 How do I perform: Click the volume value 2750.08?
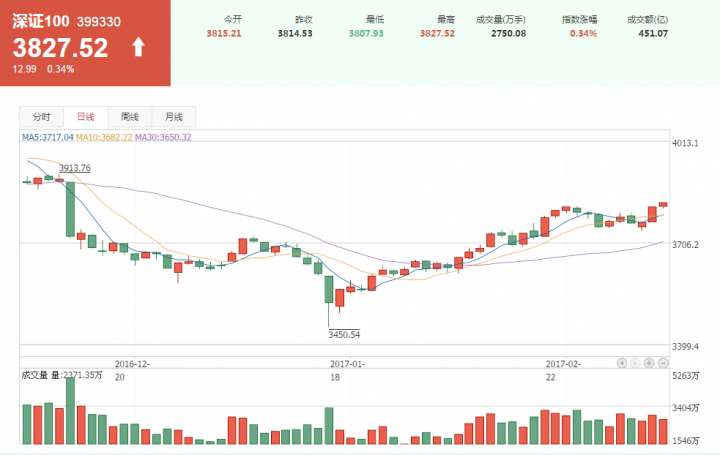coord(508,34)
